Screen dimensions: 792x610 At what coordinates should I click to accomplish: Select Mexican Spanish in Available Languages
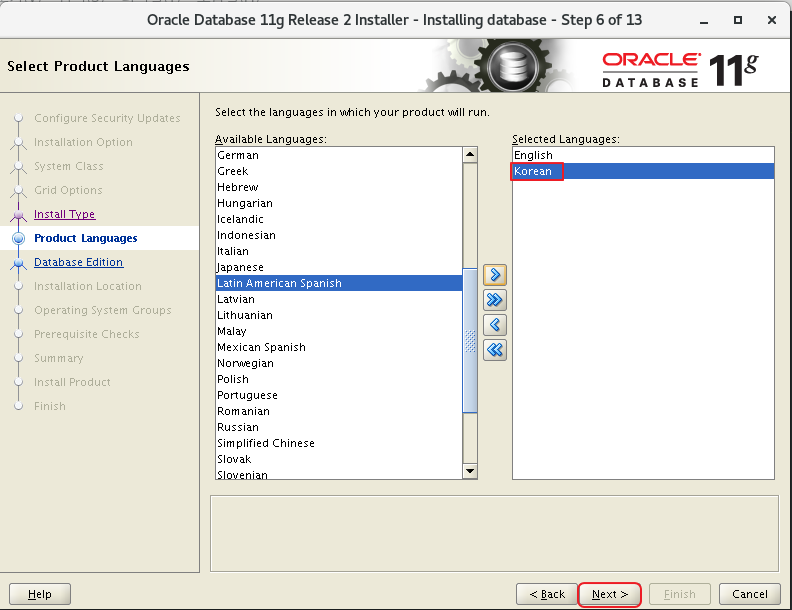pyautogui.click(x=338, y=347)
